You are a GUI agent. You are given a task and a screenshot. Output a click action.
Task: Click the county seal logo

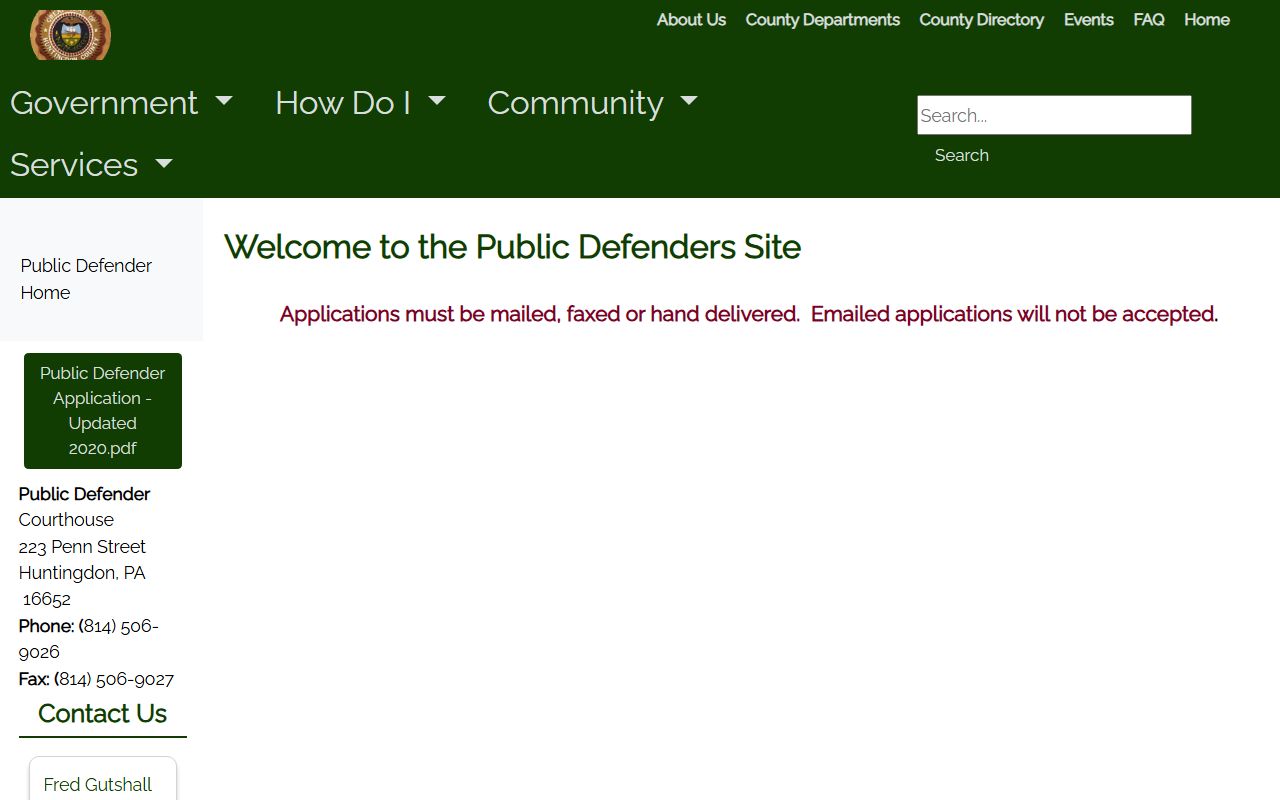[x=70, y=35]
